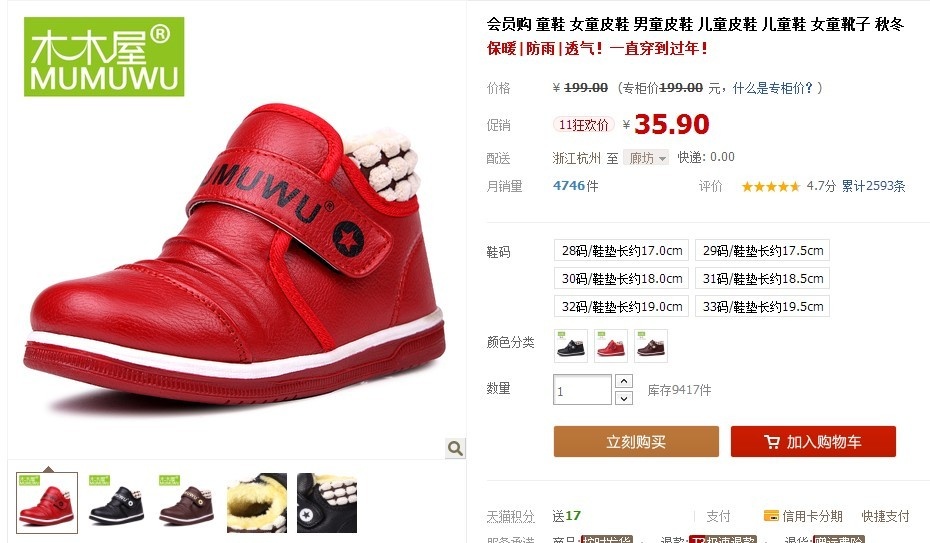The image size is (930, 543).
Task: Open the 累计2593条 reviews link
Action: [873, 186]
